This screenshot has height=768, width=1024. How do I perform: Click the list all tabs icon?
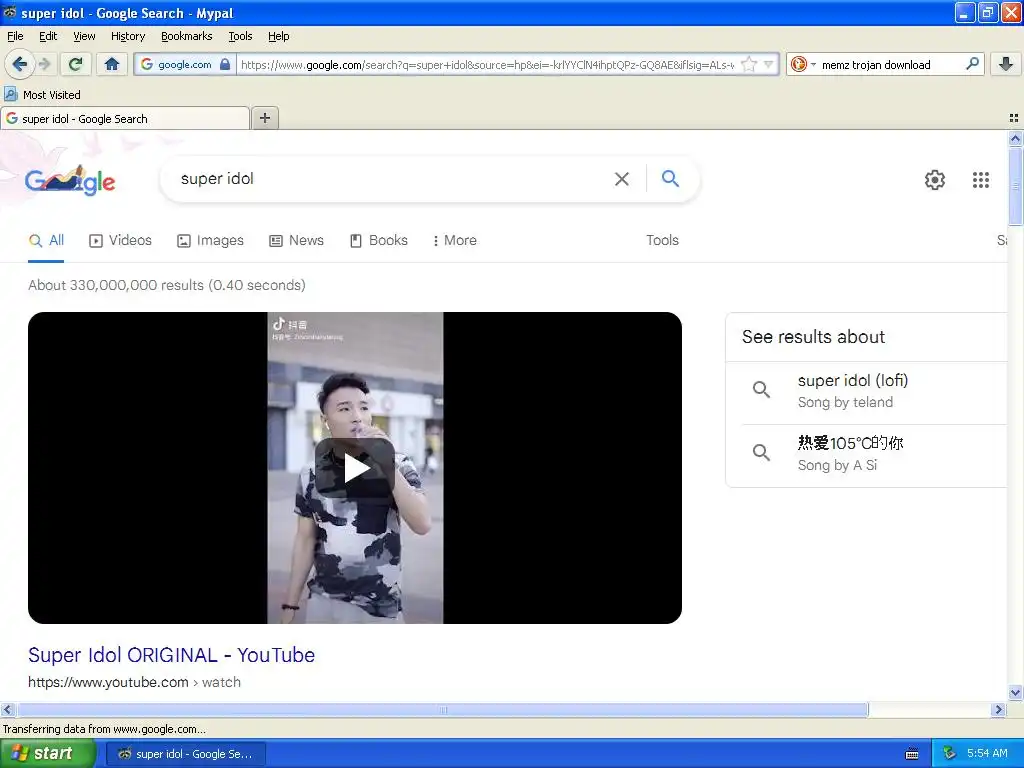point(1014,118)
